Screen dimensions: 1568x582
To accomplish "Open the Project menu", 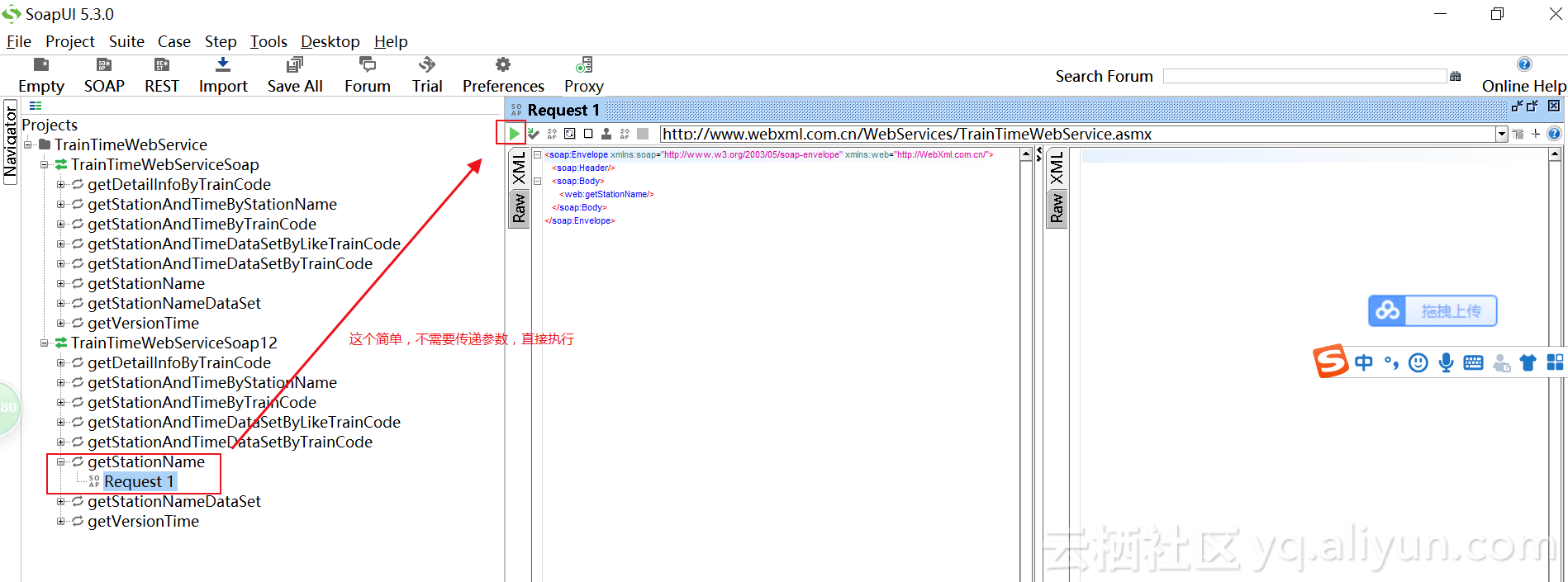I will 70,41.
